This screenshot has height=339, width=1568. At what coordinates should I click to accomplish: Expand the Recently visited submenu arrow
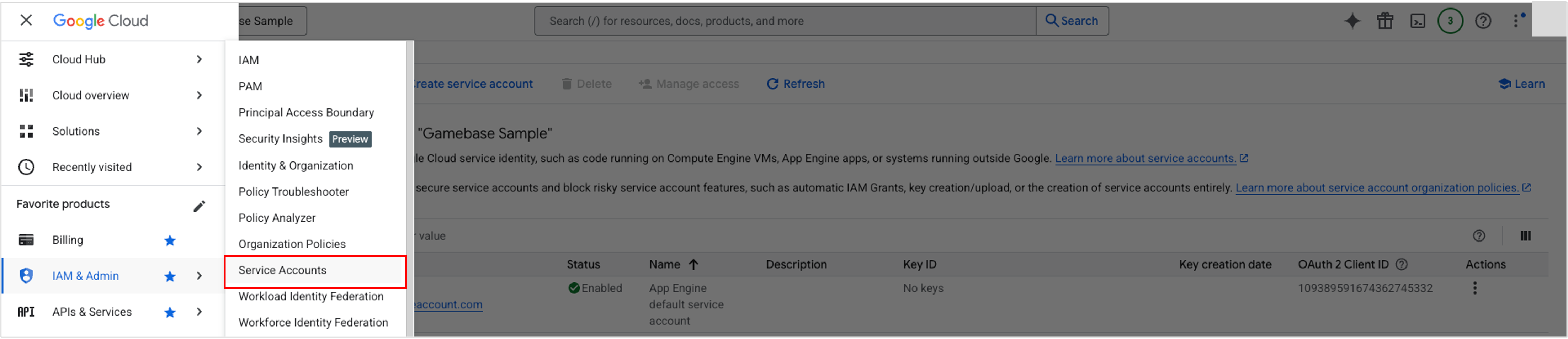tap(199, 167)
